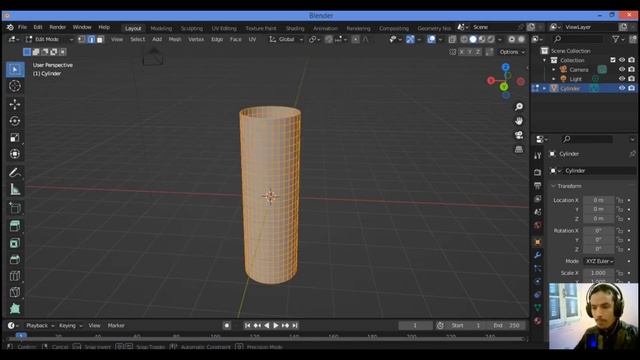Screen dimensions: 640x360
Task: Open the Tool properties tab
Action: [538, 156]
